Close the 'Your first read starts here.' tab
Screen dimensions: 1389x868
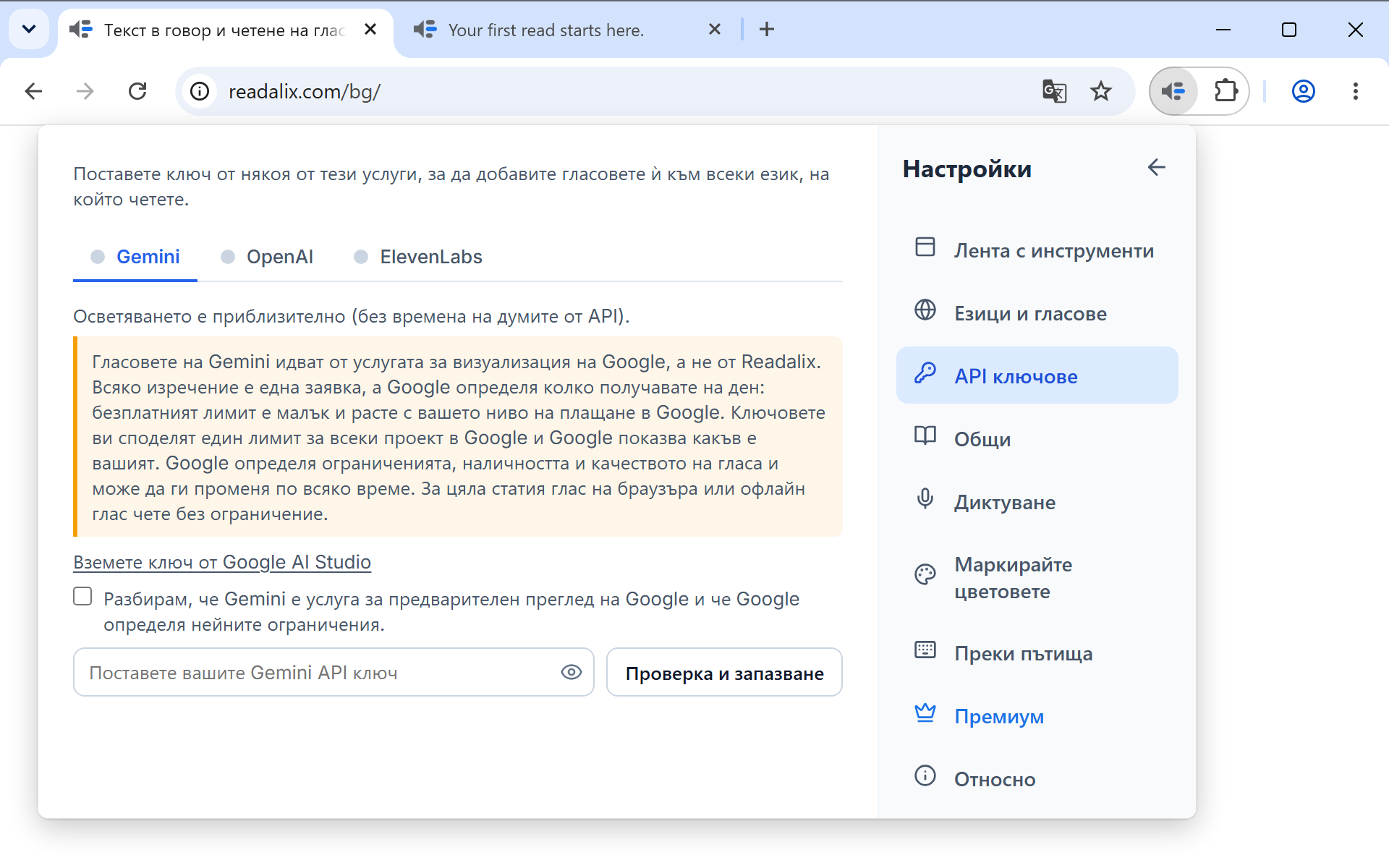point(715,30)
